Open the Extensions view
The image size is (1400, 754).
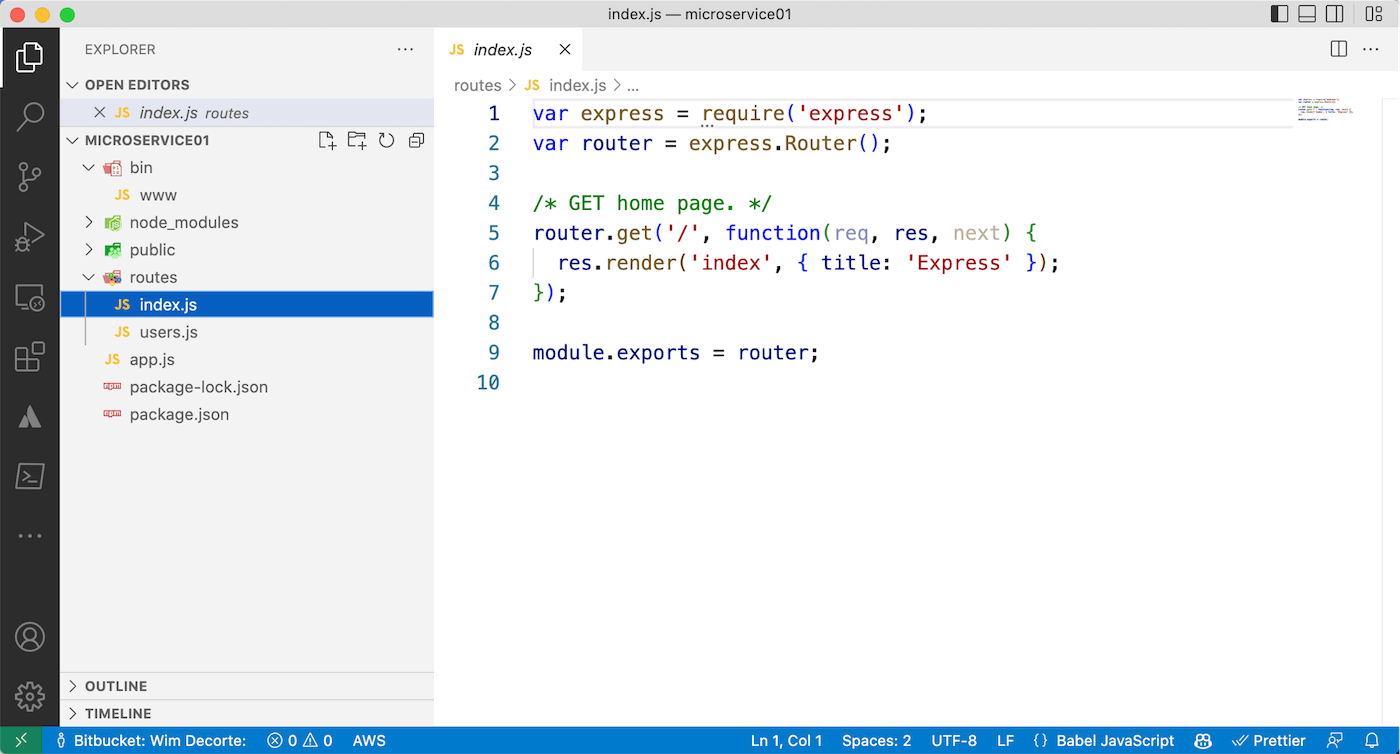coord(30,357)
